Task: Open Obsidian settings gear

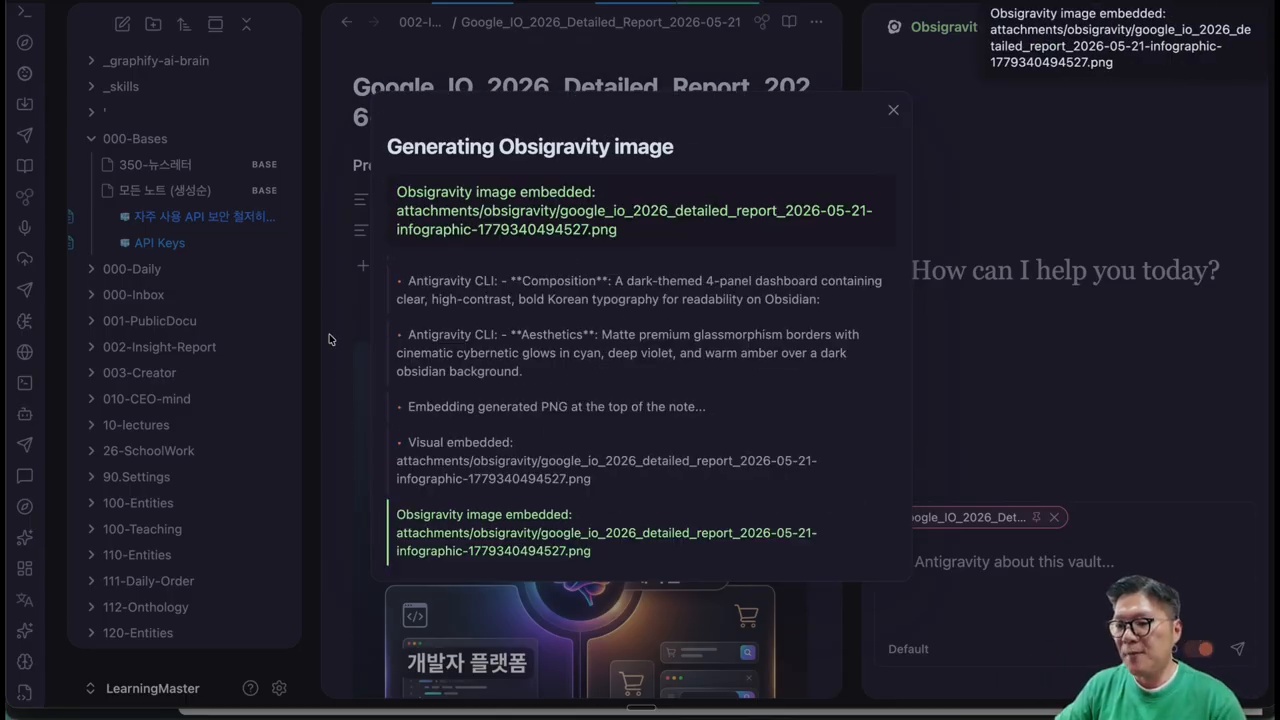Action: [279, 688]
